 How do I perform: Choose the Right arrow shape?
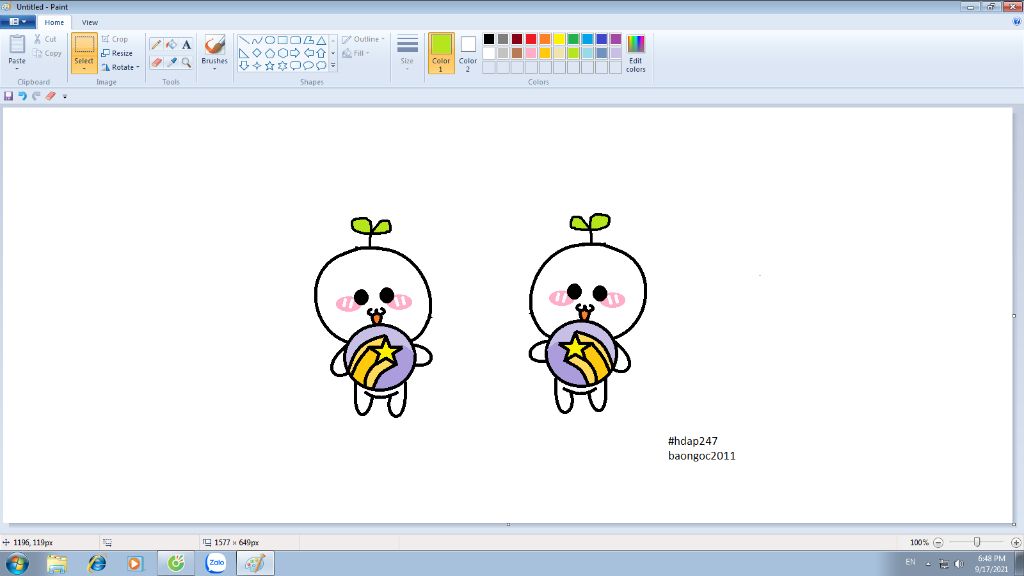295,53
